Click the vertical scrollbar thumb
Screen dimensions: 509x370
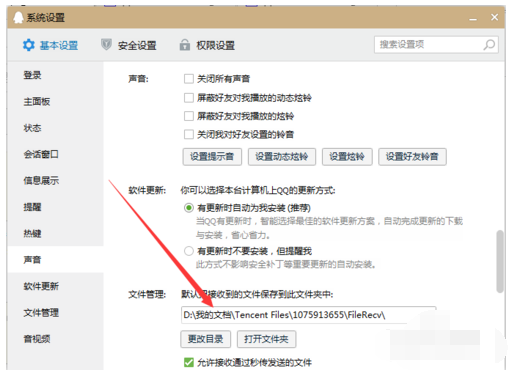pos(499,261)
